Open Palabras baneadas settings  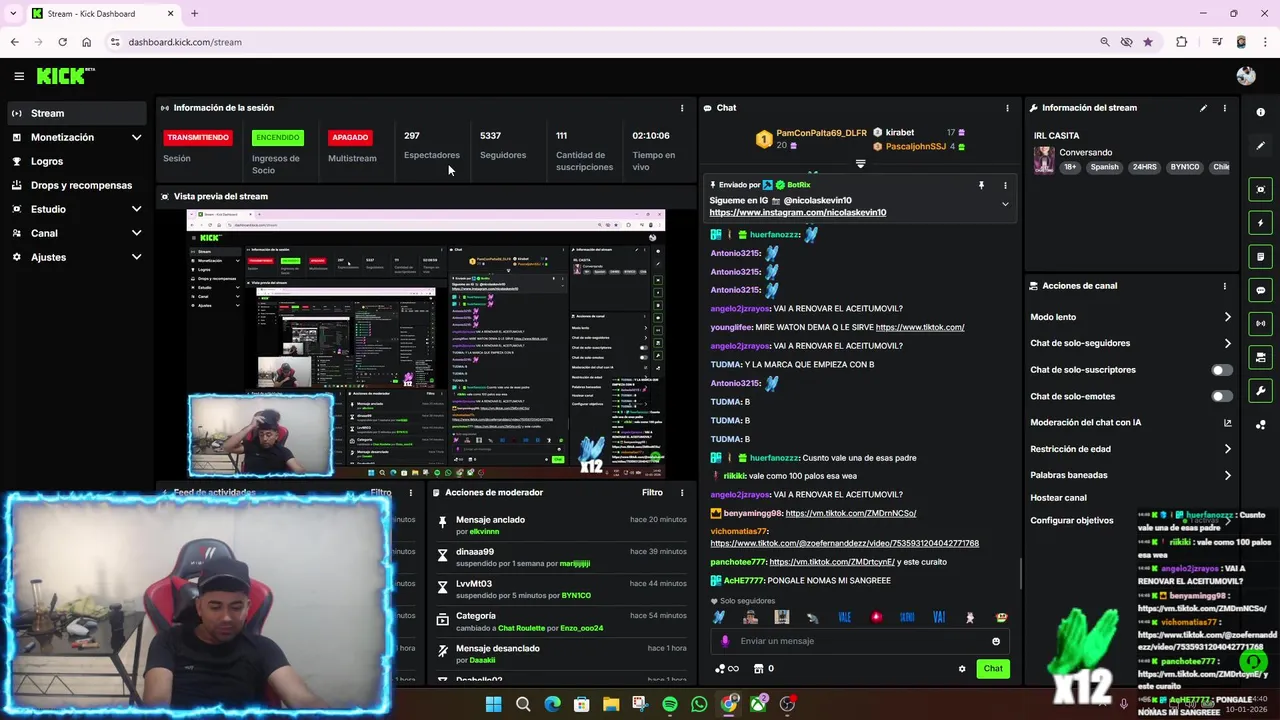pos(1130,475)
